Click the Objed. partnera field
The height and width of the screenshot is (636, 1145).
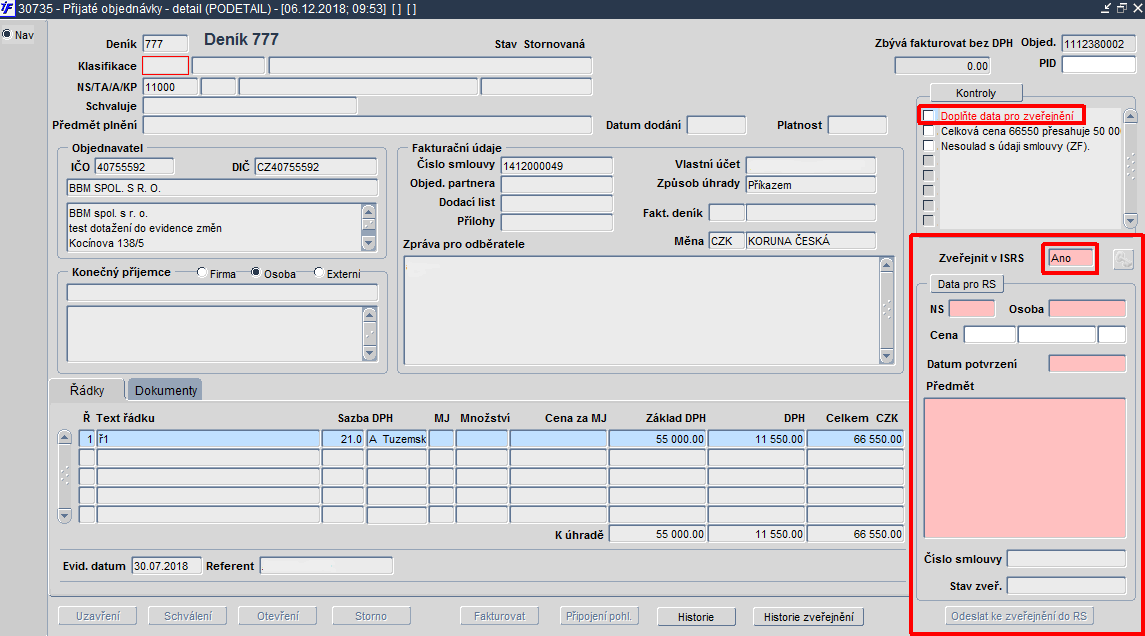tap(556, 184)
